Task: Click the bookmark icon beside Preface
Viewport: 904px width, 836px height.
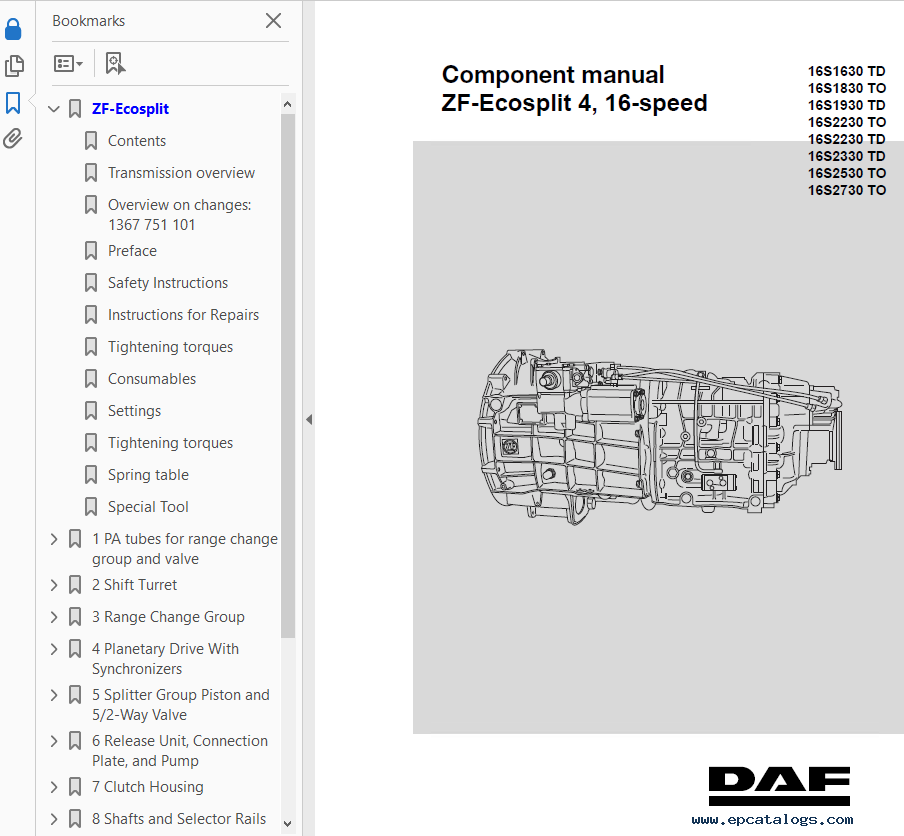Action: [x=91, y=251]
